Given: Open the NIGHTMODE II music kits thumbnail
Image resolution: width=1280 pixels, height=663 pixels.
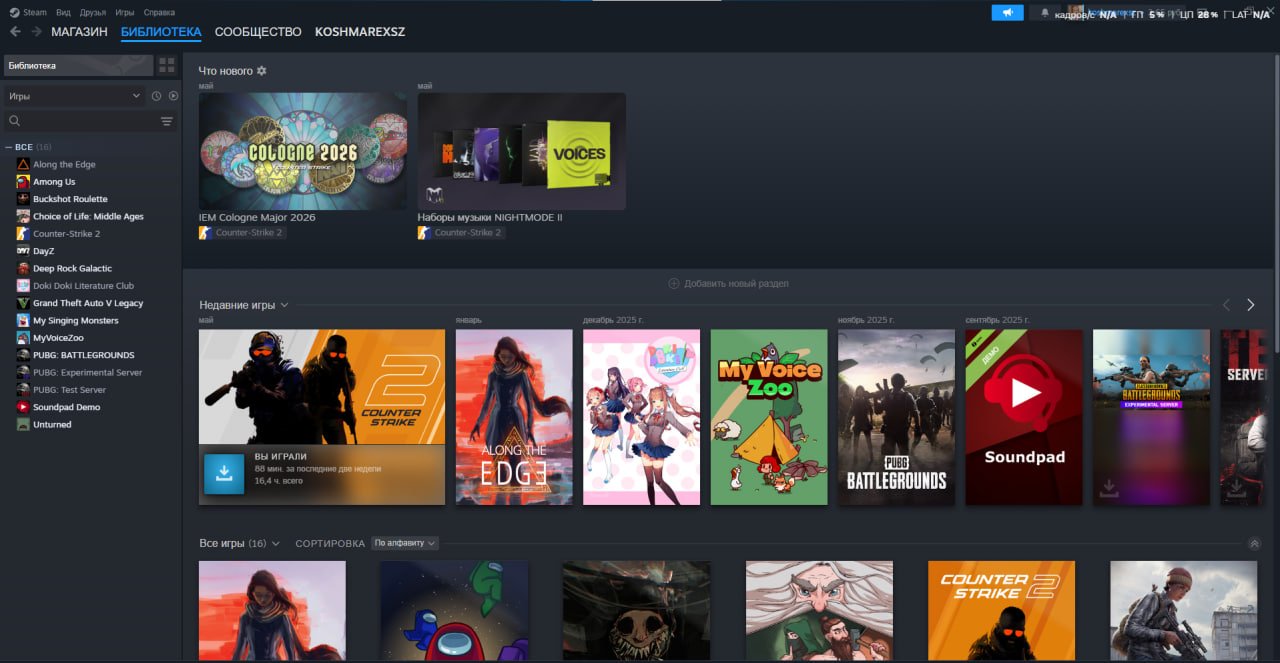Looking at the screenshot, I should click(522, 152).
